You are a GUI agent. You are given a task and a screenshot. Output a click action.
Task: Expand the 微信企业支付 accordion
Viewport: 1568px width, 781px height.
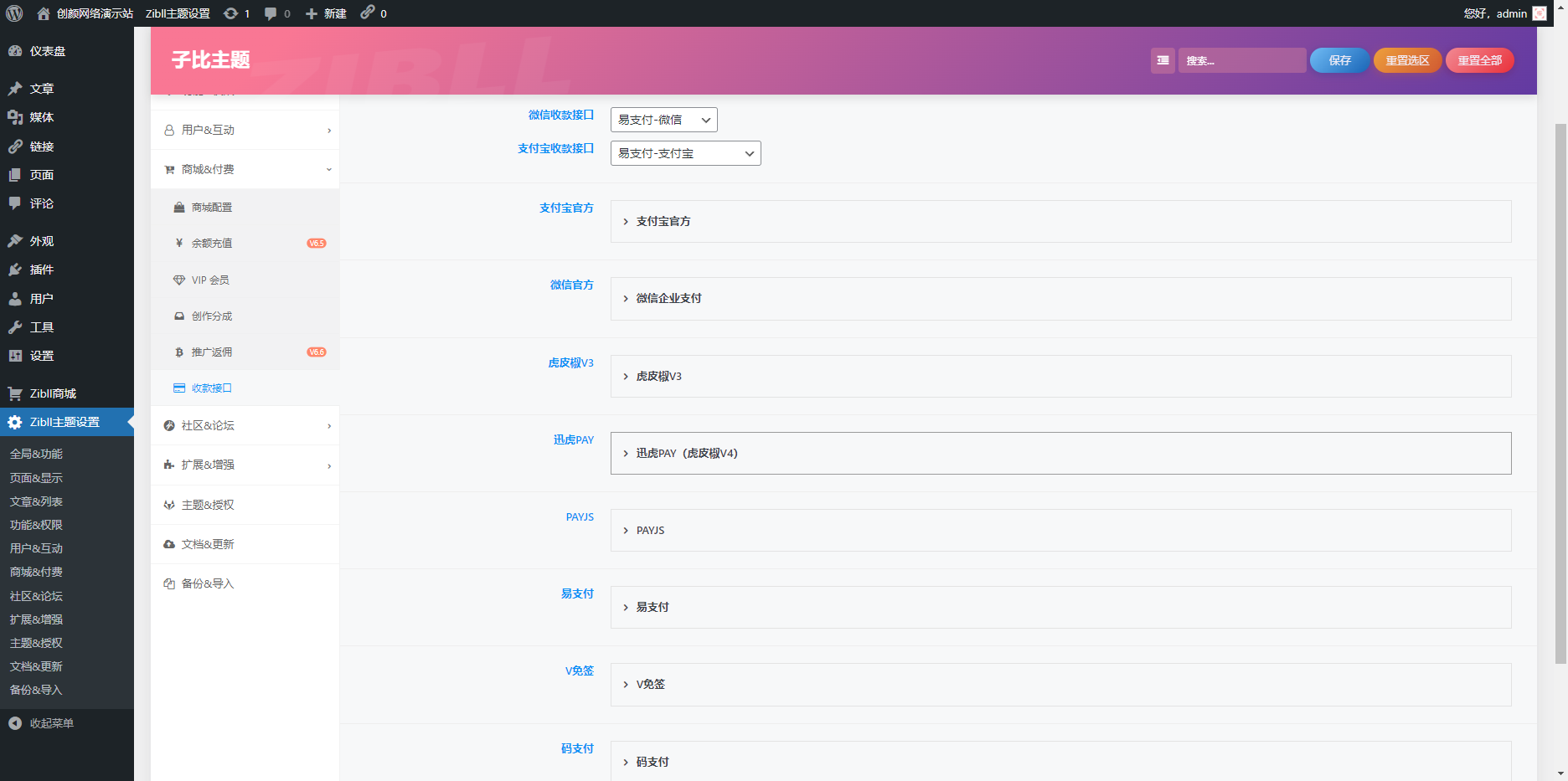(x=1061, y=299)
